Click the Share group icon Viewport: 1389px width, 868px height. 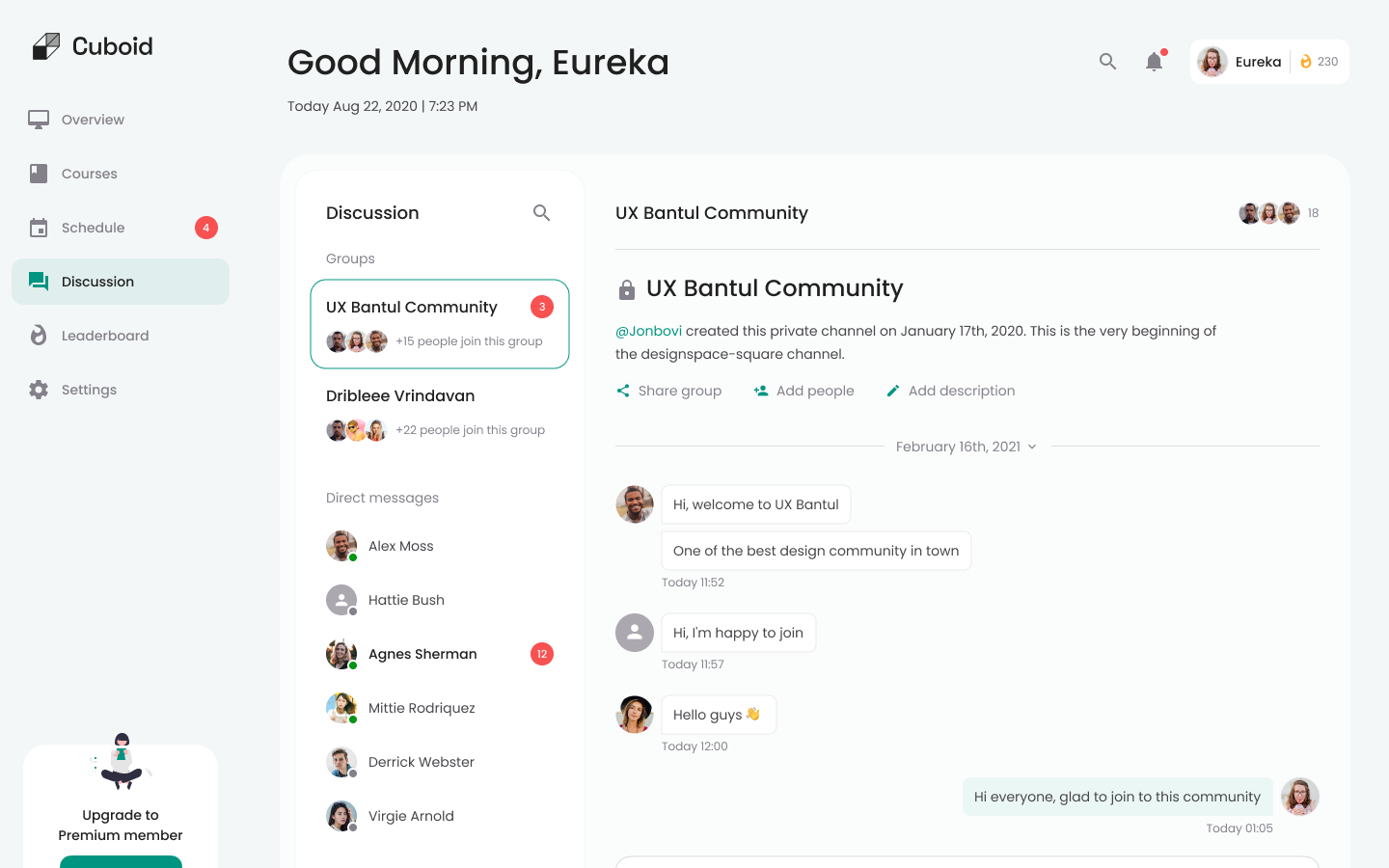click(x=623, y=391)
